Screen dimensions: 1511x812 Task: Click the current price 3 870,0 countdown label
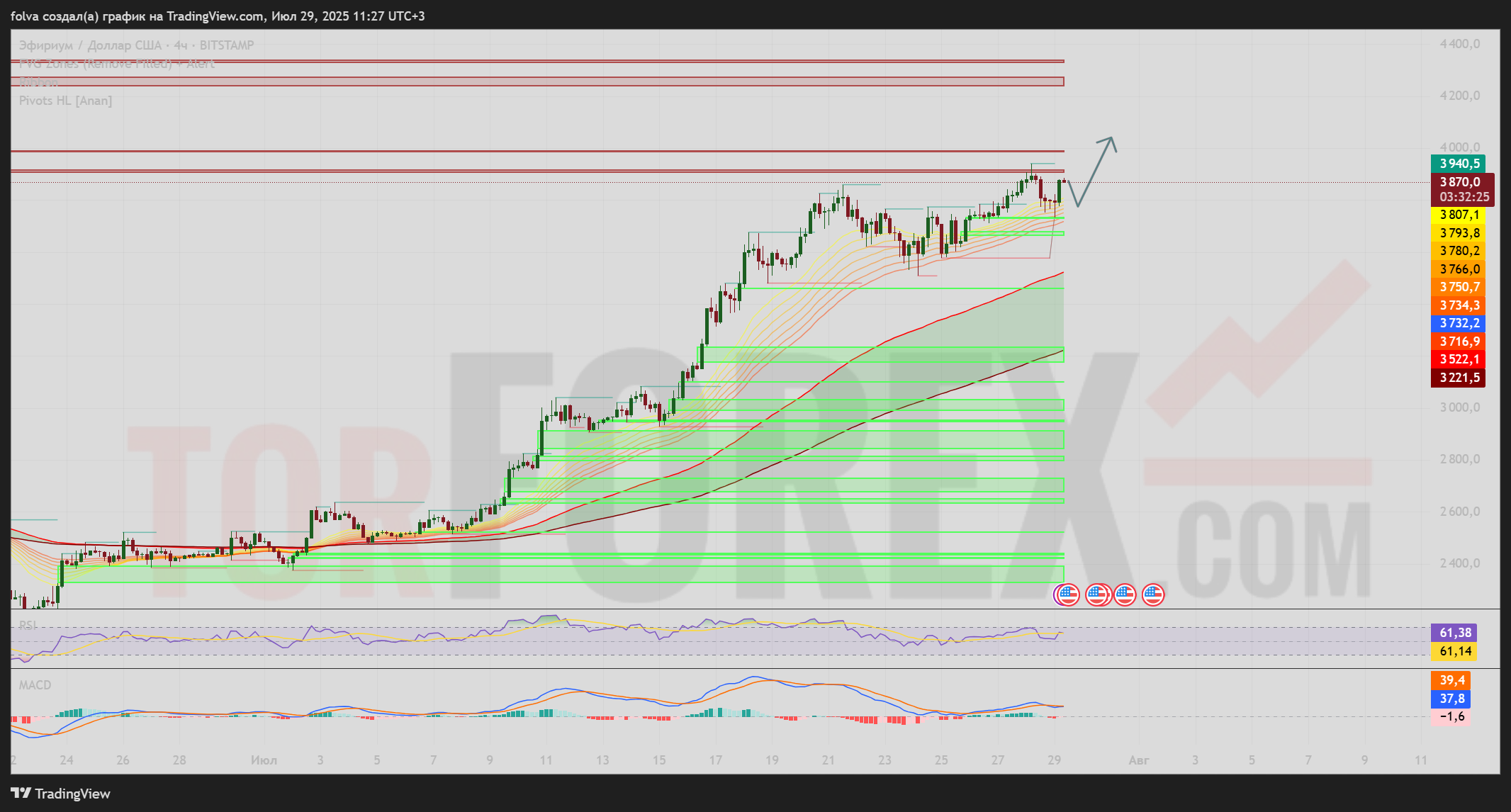point(1464,189)
